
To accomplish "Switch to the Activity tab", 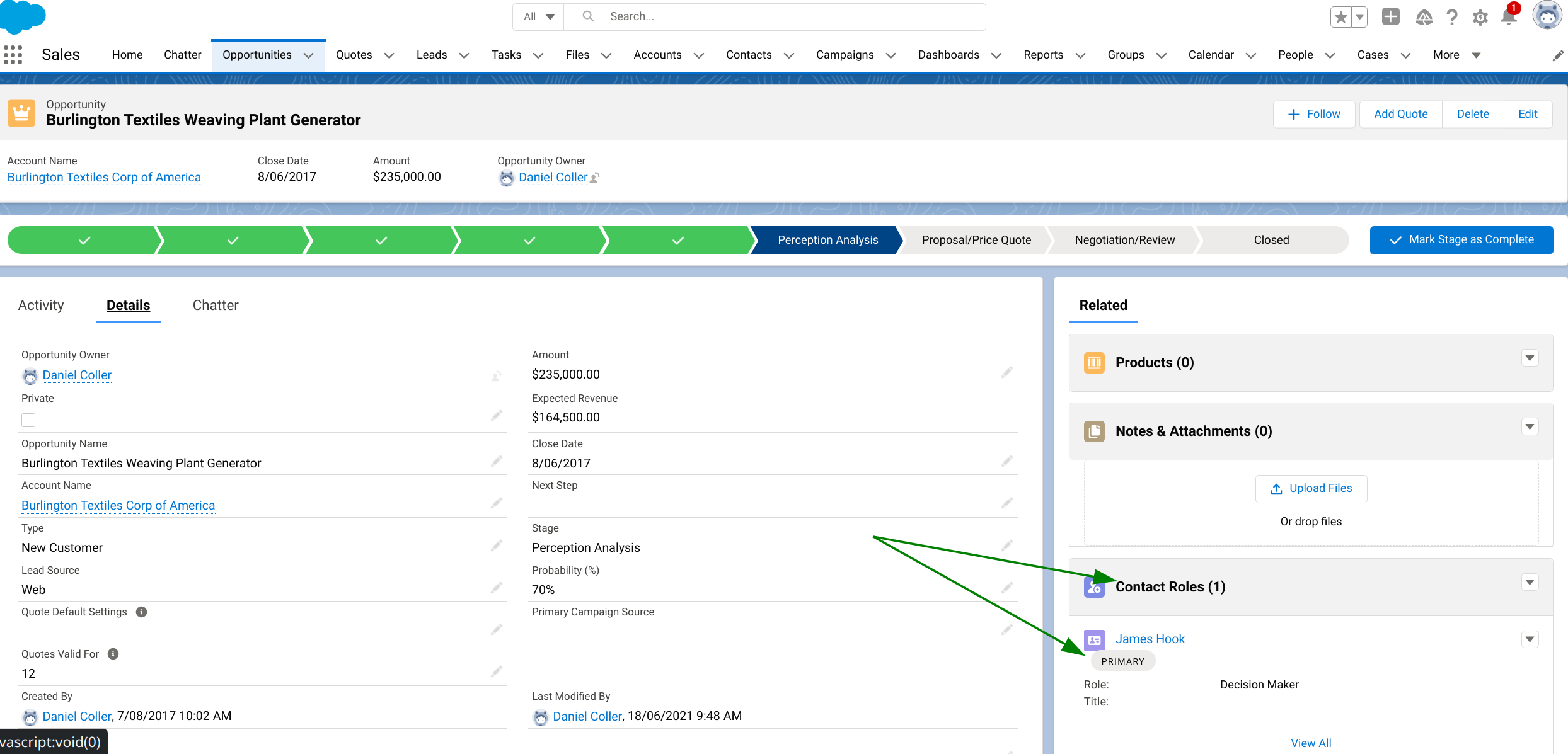I will click(x=41, y=306).
